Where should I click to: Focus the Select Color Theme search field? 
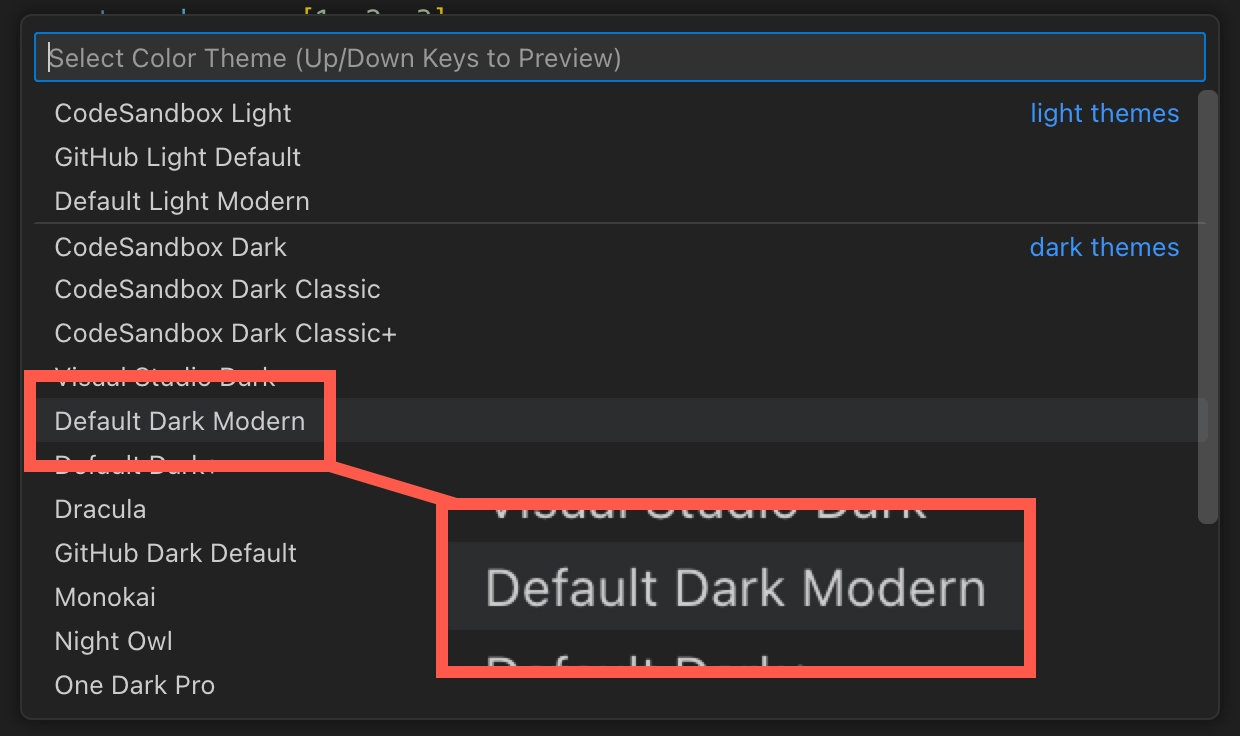pyautogui.click(x=620, y=57)
